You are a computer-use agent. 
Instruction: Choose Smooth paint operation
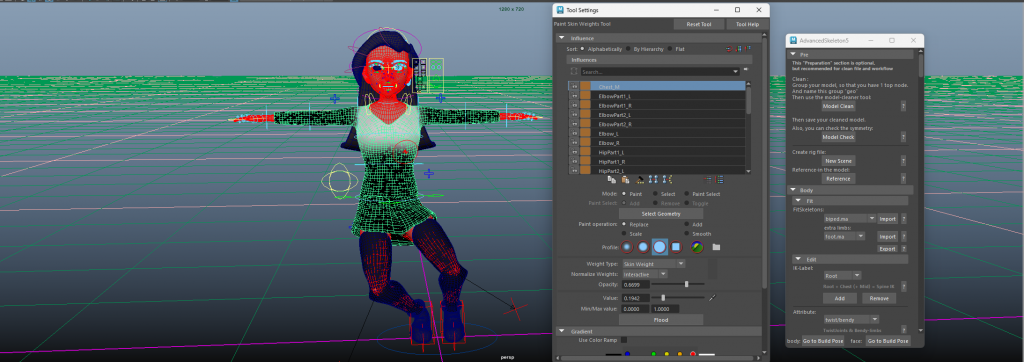coord(686,234)
